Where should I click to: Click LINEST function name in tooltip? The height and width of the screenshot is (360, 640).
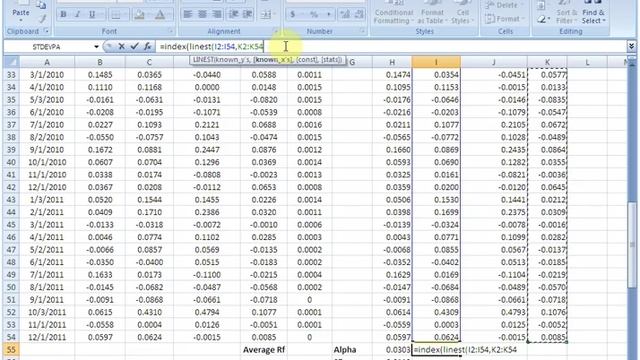pyautogui.click(x=204, y=60)
